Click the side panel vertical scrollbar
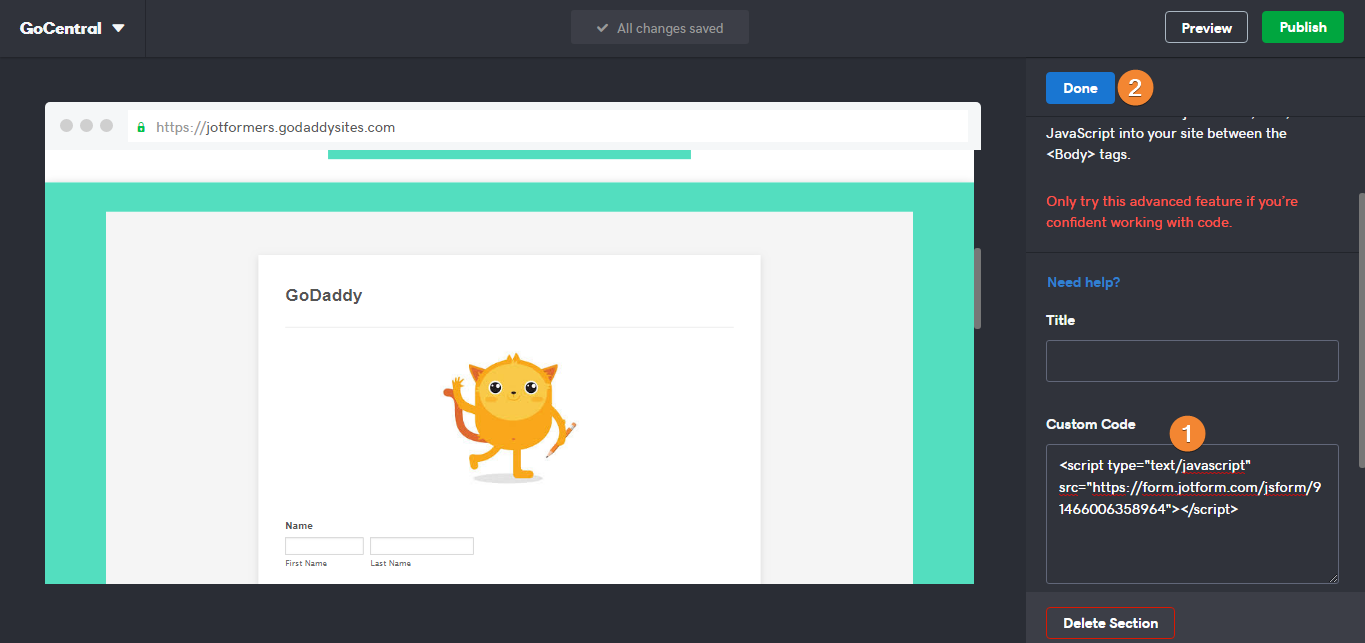This screenshot has height=643, width=1365. pos(1360,328)
